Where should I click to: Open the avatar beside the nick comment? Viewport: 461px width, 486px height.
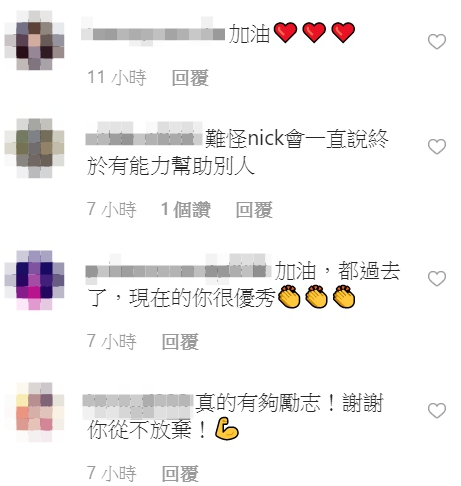(x=34, y=148)
